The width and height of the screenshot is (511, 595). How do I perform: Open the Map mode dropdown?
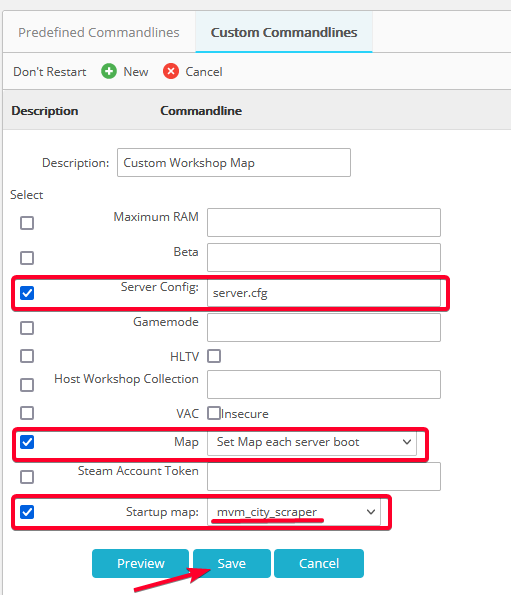coord(312,442)
